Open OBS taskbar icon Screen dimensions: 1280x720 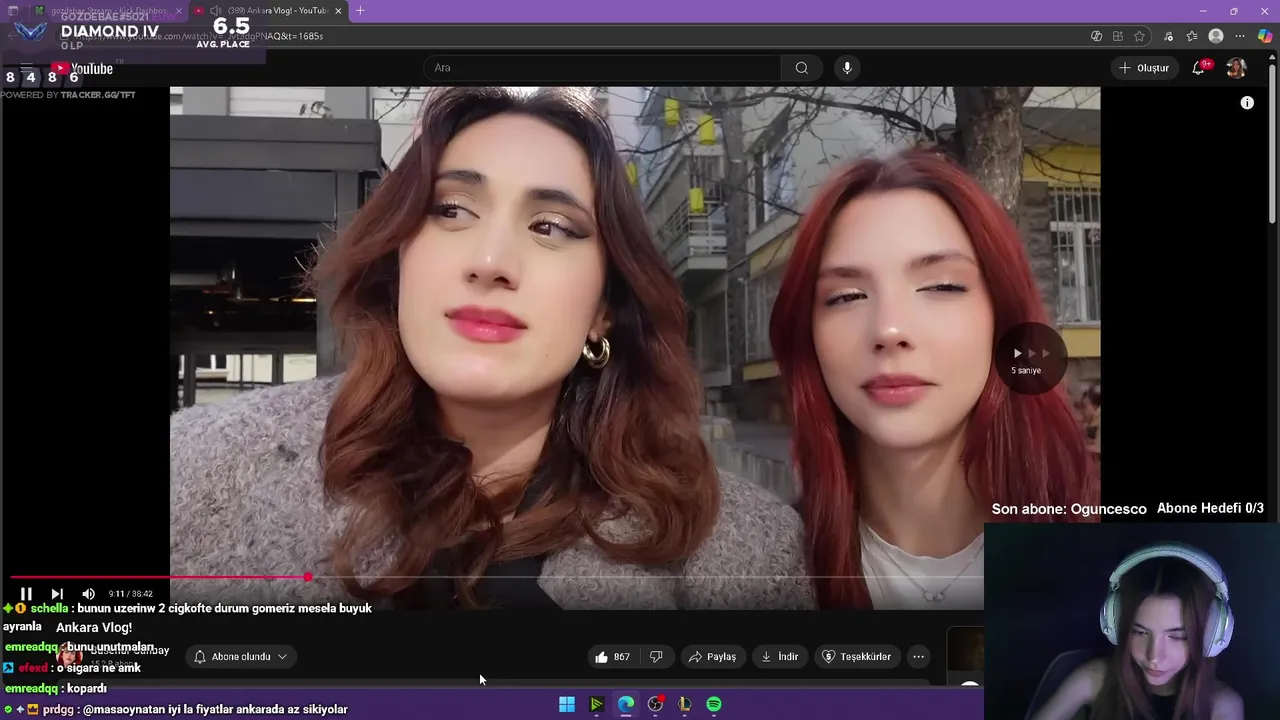tap(655, 704)
